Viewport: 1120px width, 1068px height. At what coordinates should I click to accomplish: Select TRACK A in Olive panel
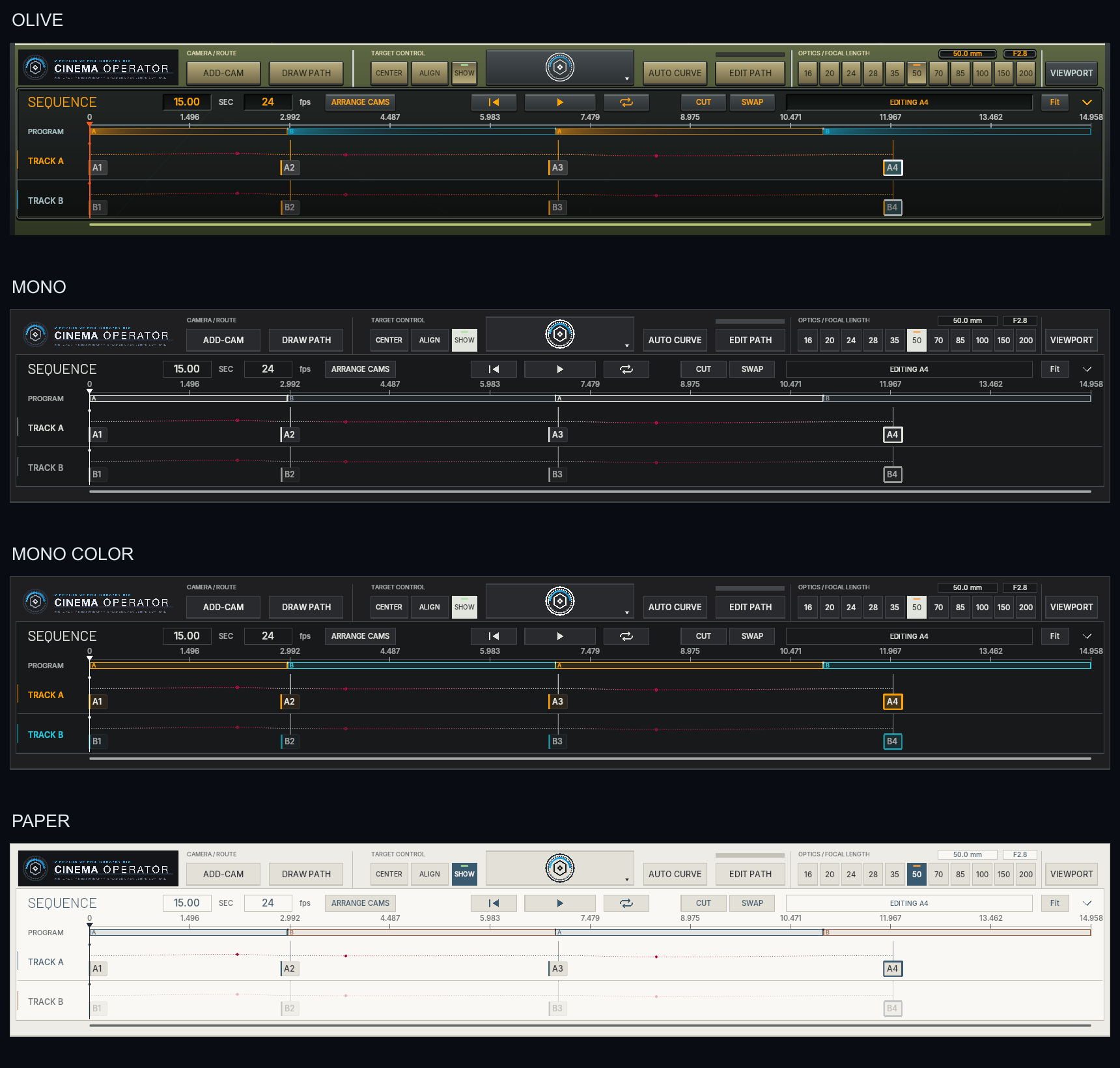point(46,161)
